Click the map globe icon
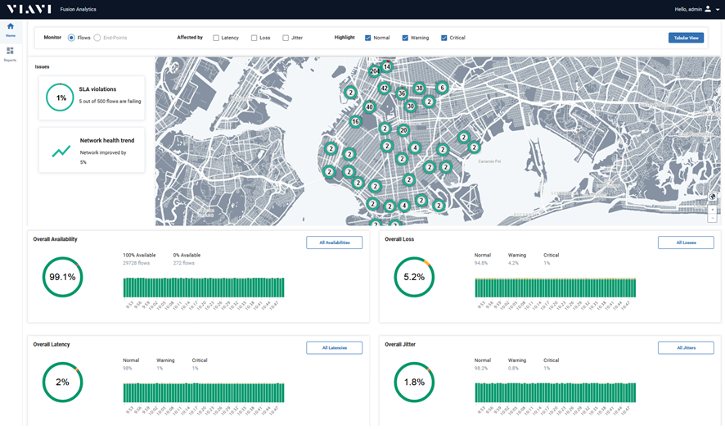Screen dimensions: 725x429 [x=712, y=197]
